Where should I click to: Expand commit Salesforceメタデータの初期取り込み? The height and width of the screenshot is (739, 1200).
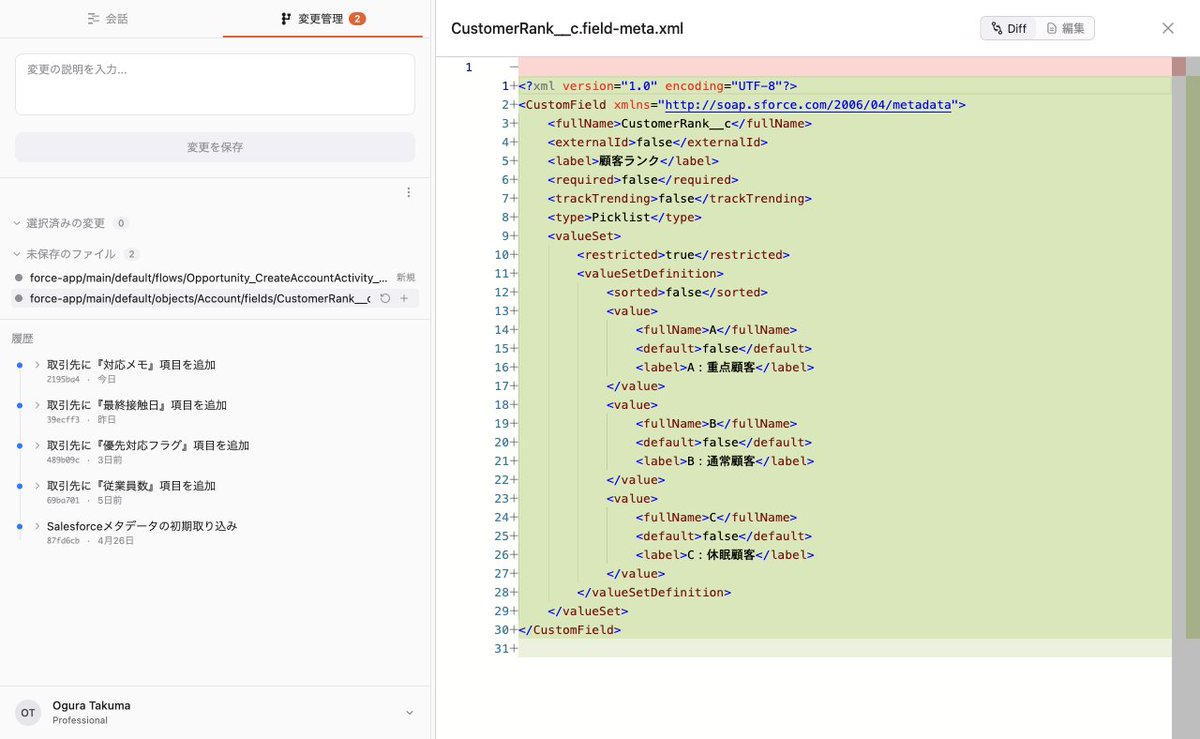37,525
